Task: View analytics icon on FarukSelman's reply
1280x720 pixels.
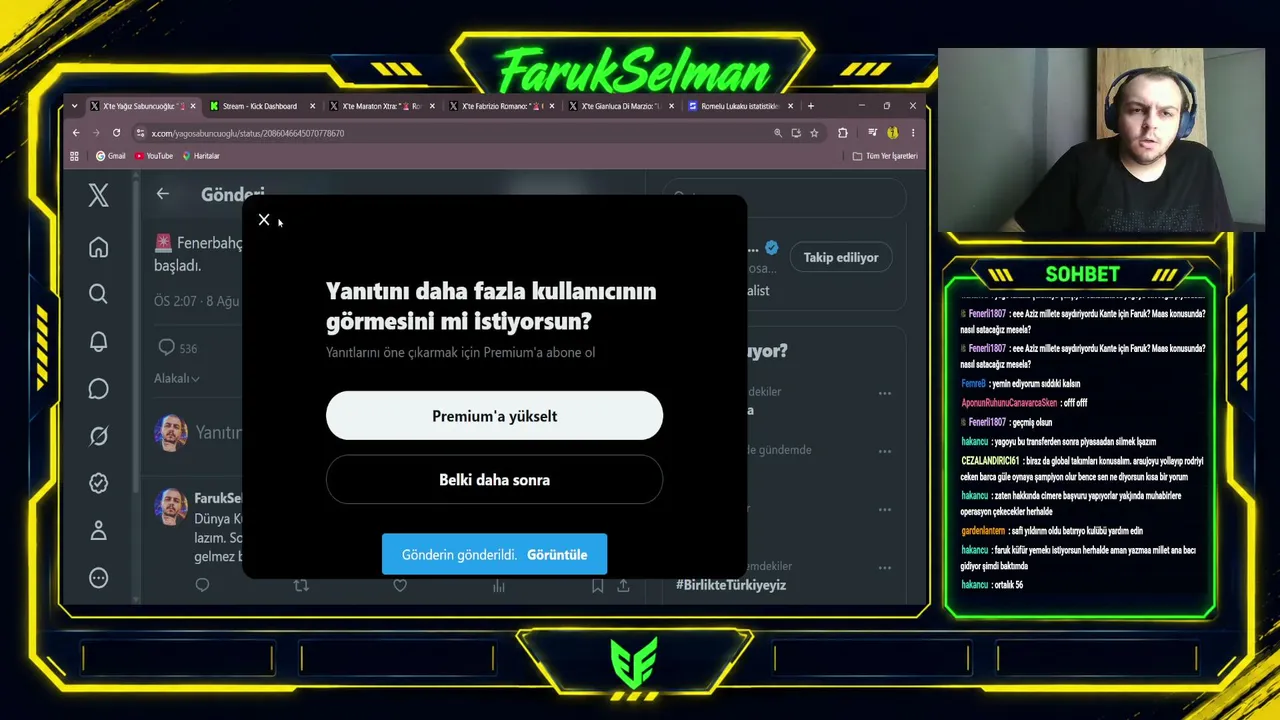Action: (x=499, y=585)
